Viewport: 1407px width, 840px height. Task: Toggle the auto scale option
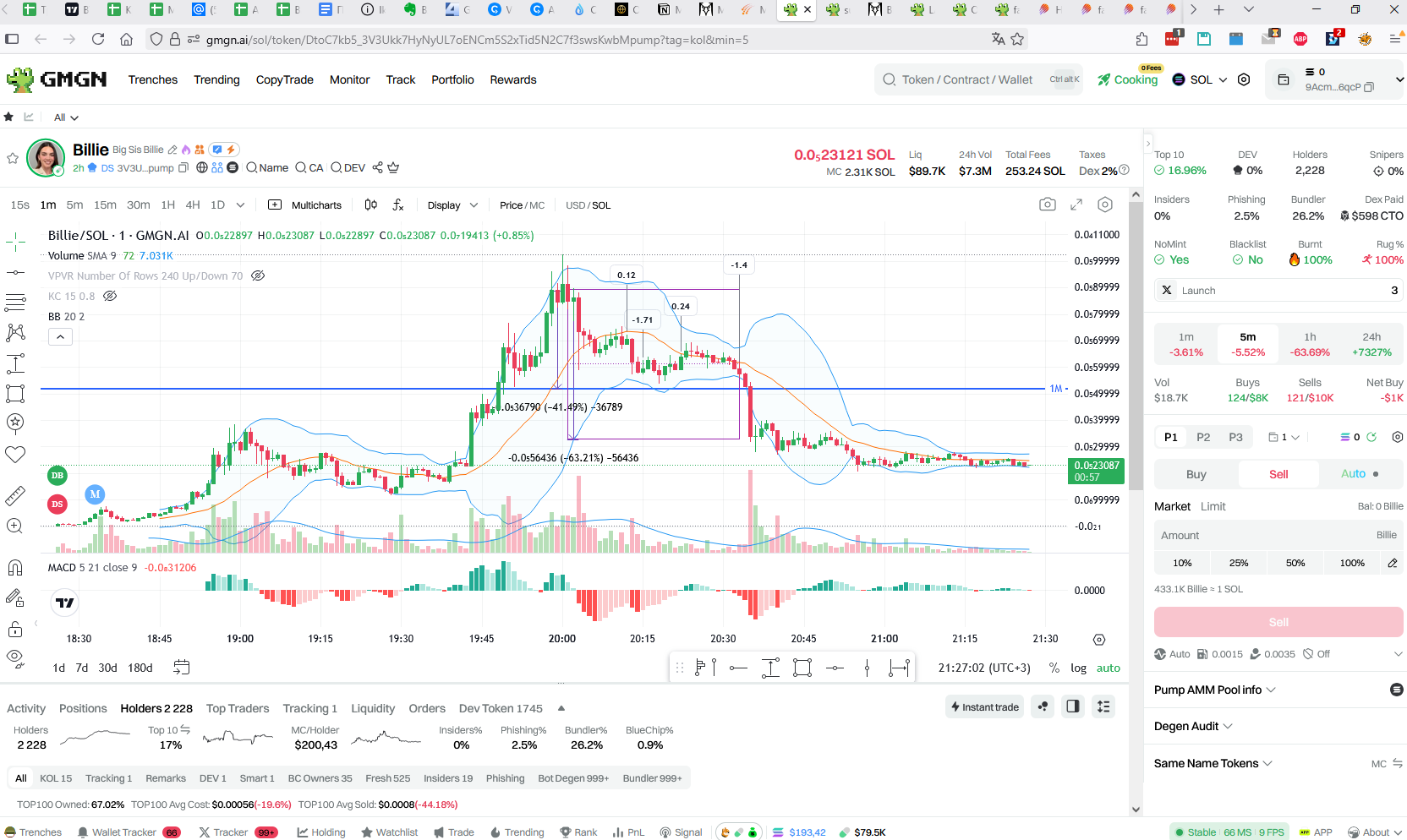1108,668
